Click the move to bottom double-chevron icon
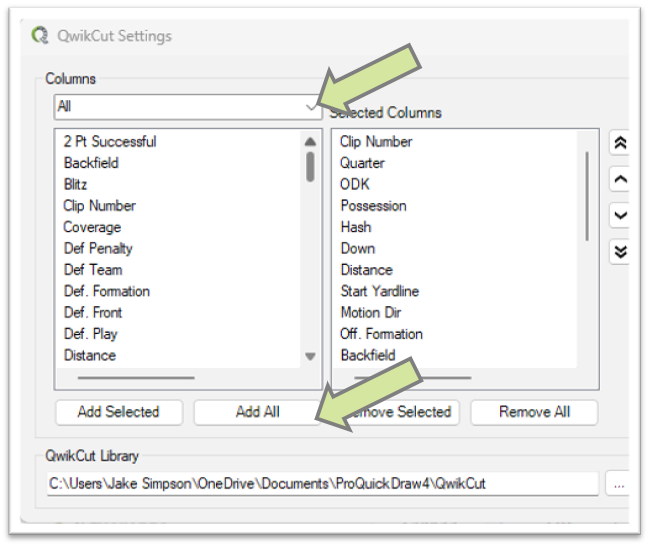Screen dimensions: 650x547 click(620, 251)
